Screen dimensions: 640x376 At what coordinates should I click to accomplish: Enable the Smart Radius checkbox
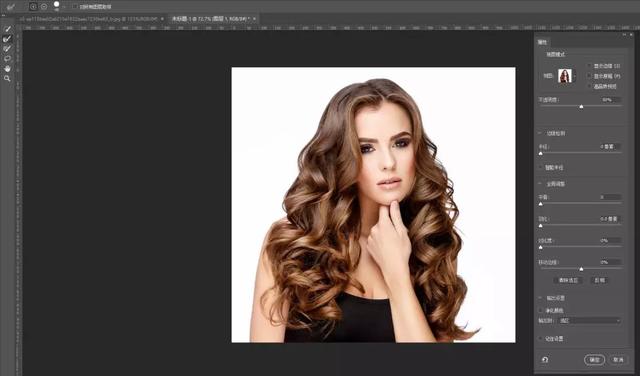[x=541, y=167]
